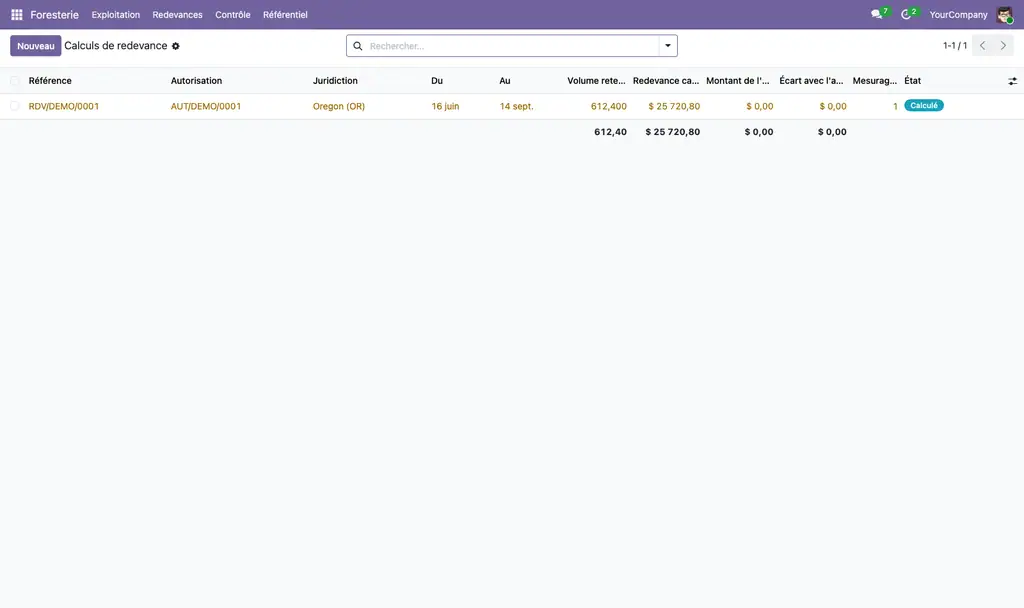Image resolution: width=1024 pixels, height=608 pixels.
Task: Open record RDV/DEMO/0001
Action: pyautogui.click(x=64, y=106)
